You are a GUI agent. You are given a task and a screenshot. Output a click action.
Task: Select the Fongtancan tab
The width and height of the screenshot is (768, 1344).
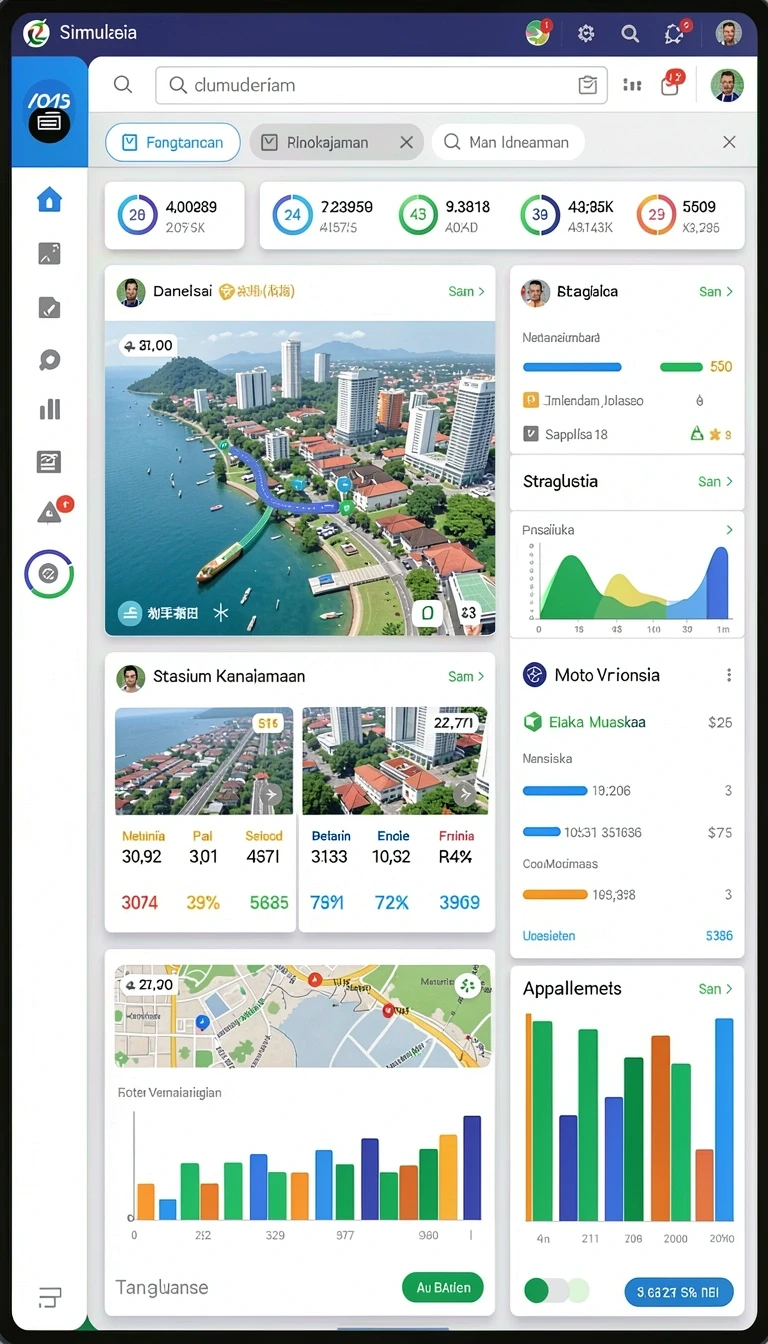click(x=172, y=143)
